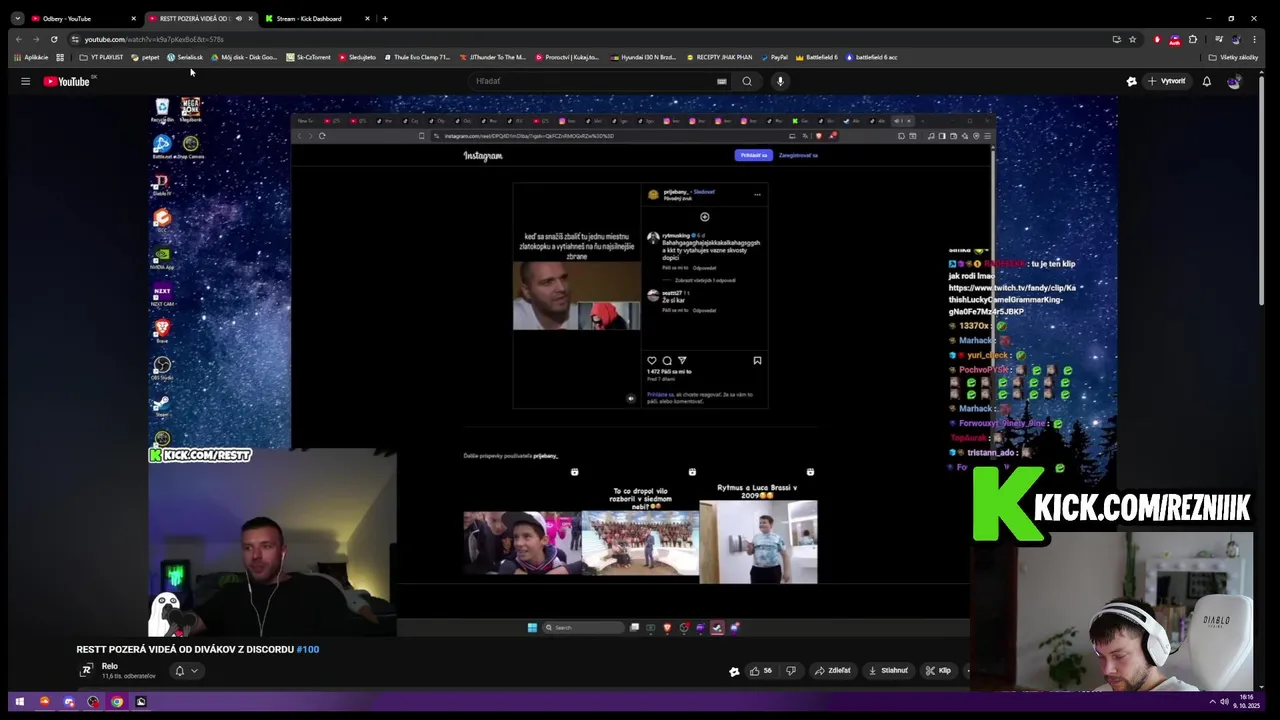Open Relo channel avatar
This screenshot has width=1280, height=720.
pos(86,670)
